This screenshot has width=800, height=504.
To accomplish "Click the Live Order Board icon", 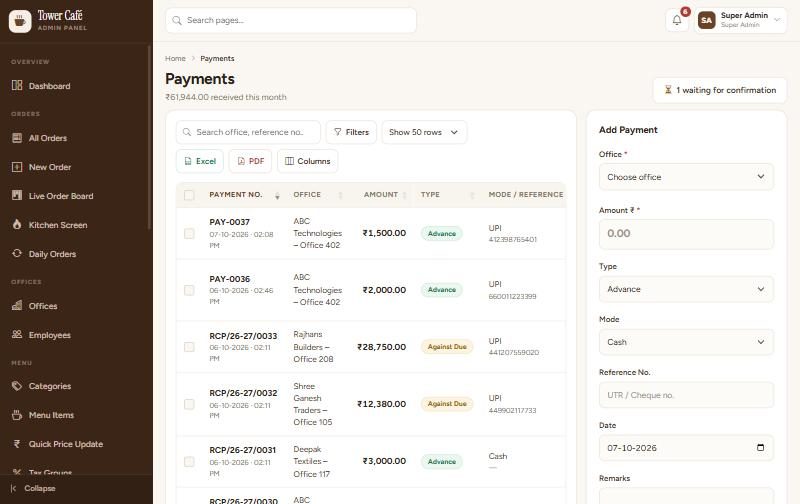I will (x=17, y=195).
